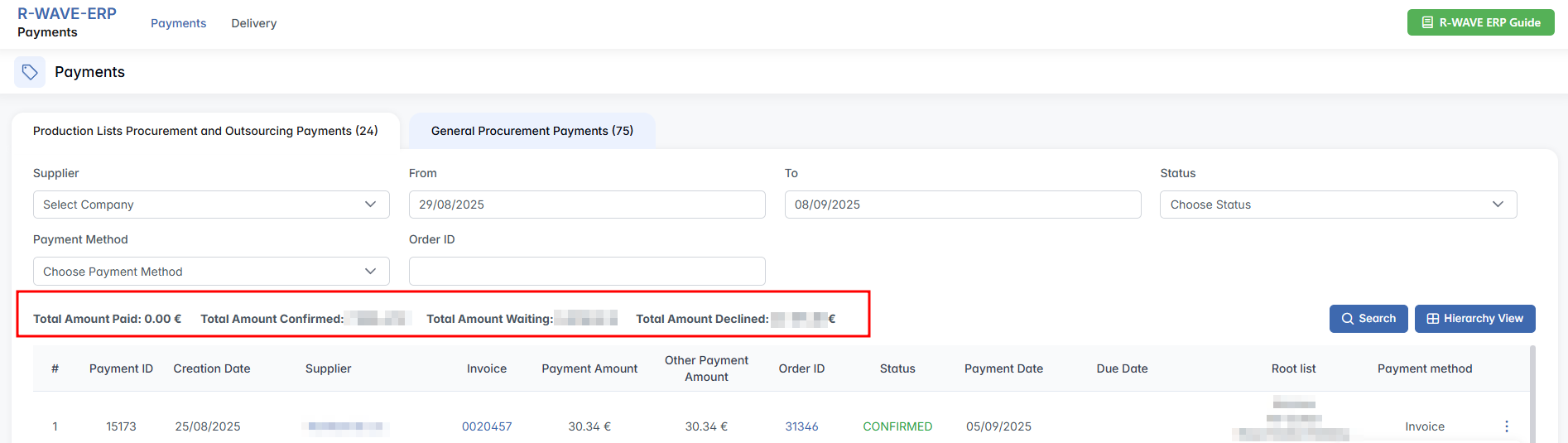
Task: Open the Choose Status dropdown
Action: (1338, 205)
